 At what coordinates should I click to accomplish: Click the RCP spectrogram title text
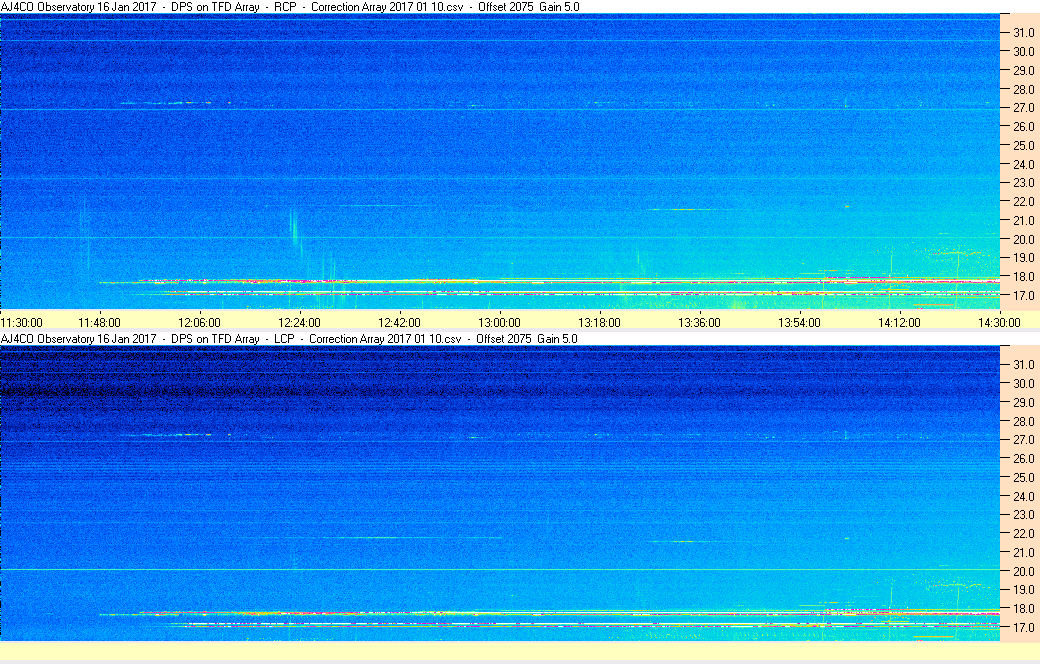point(291,7)
